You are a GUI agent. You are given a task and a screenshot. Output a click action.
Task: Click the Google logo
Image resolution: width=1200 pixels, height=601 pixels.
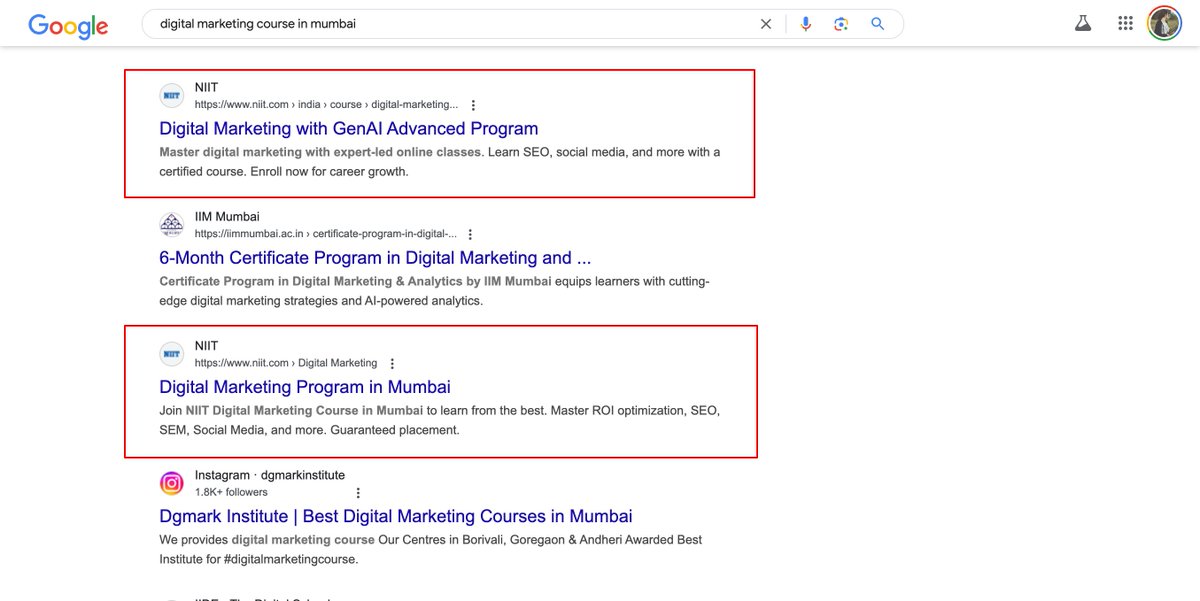point(68,25)
